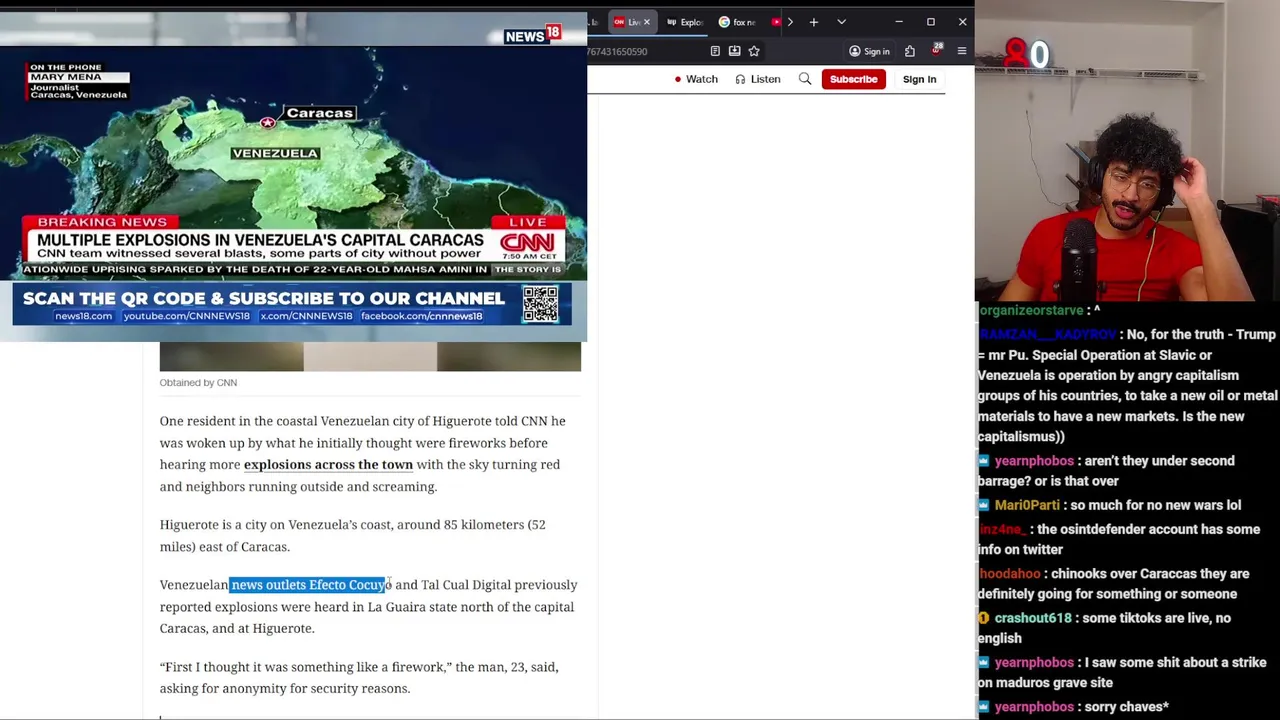Click chat username hoodahoo
This screenshot has height=720, width=1280.
(x=1009, y=574)
